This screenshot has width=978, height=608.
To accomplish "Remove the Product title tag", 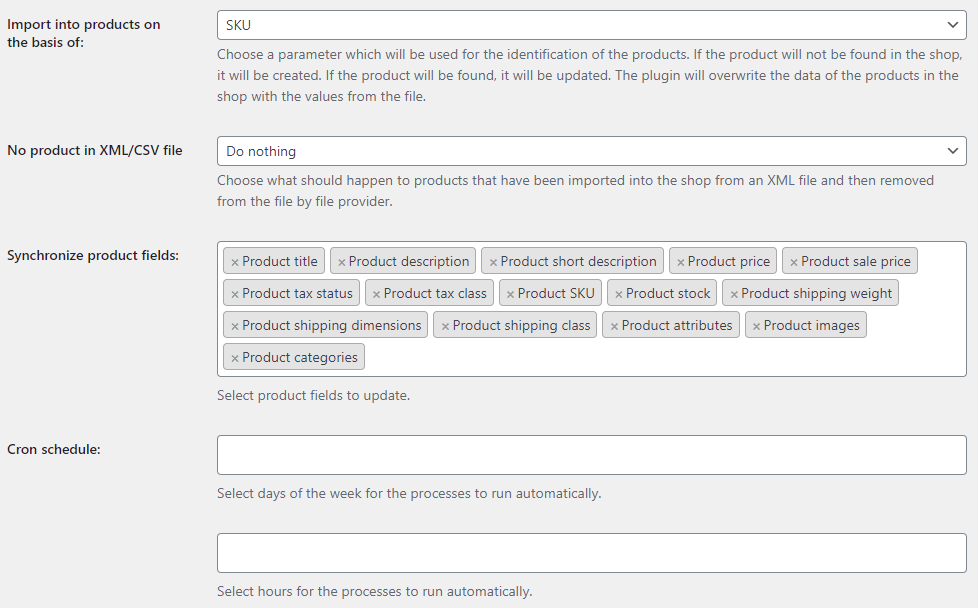I will point(235,263).
